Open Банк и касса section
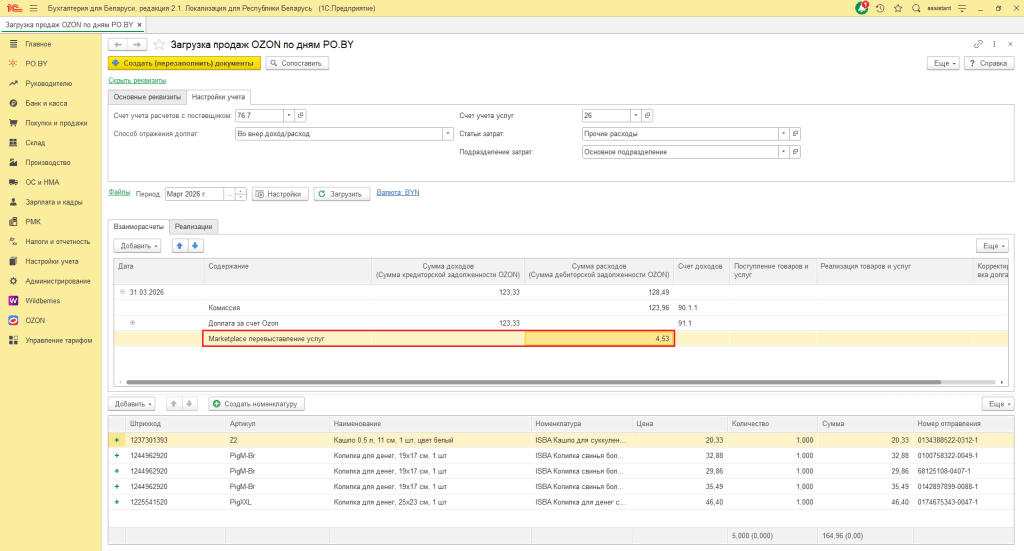Viewport: 1024px width, 551px height. pyautogui.click(x=46, y=103)
